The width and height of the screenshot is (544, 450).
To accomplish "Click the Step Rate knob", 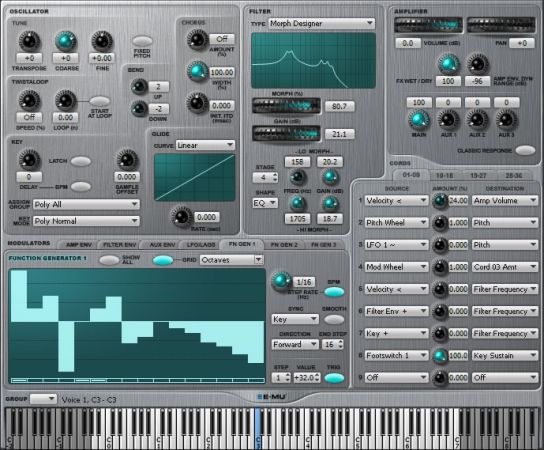I will click(x=281, y=281).
